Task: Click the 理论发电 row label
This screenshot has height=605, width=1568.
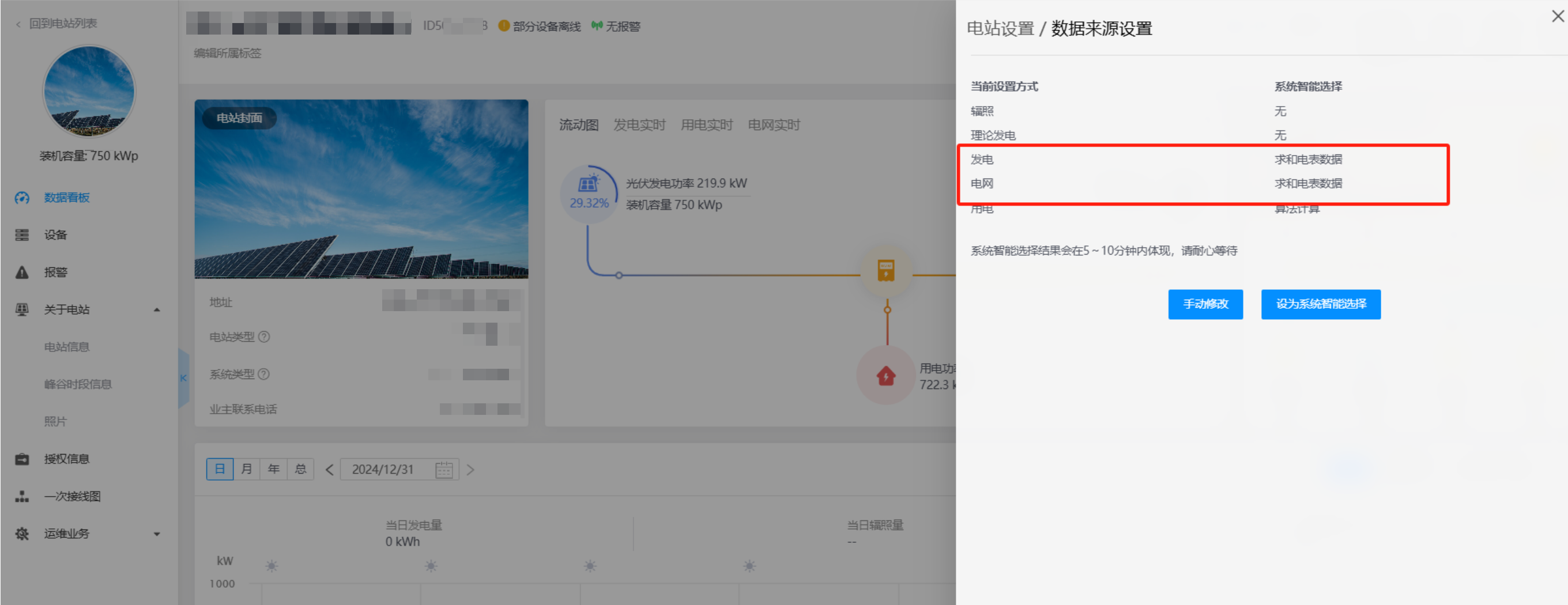Action: 993,136
